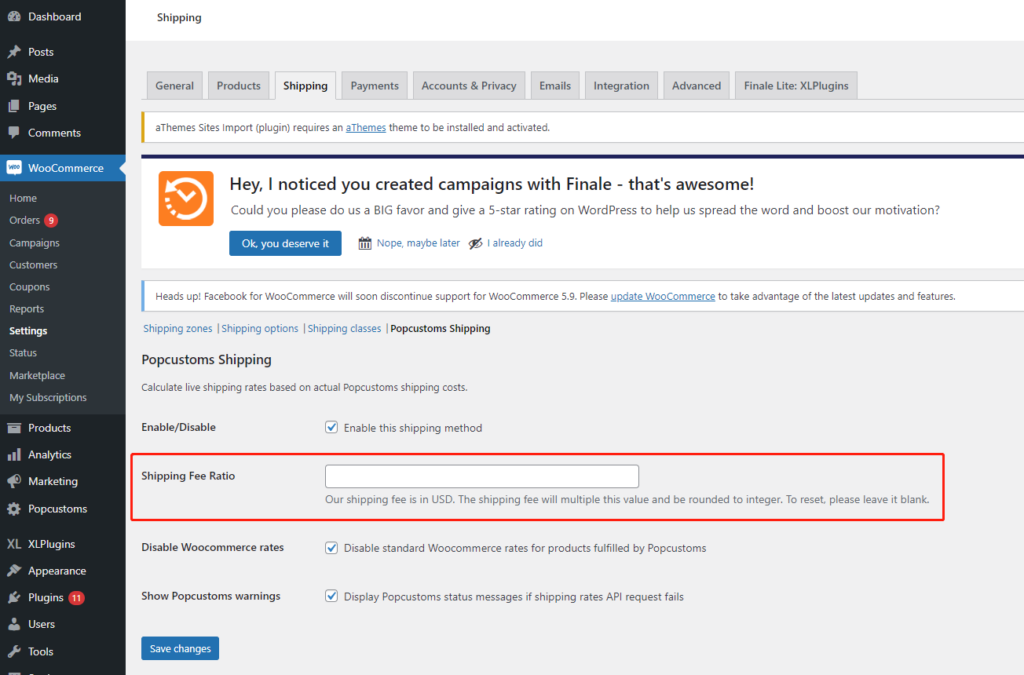Open Coupons submenu item
The height and width of the screenshot is (675, 1024).
tap(29, 287)
